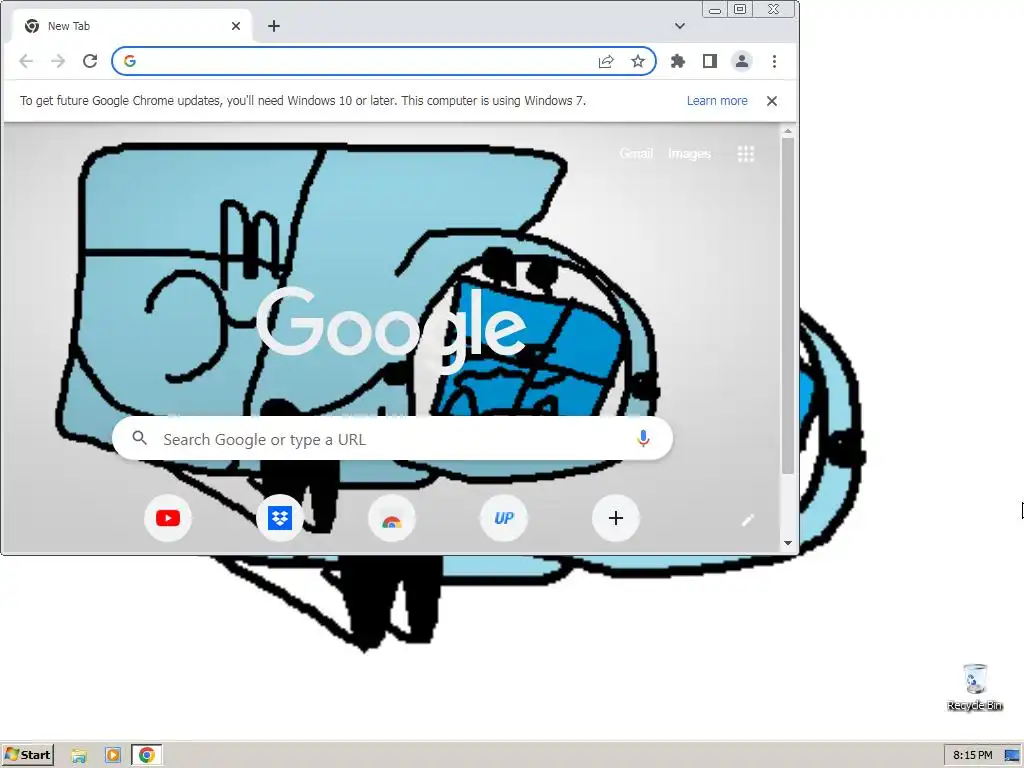Click the Learn more link
Image resolution: width=1024 pixels, height=768 pixels.
click(x=717, y=101)
